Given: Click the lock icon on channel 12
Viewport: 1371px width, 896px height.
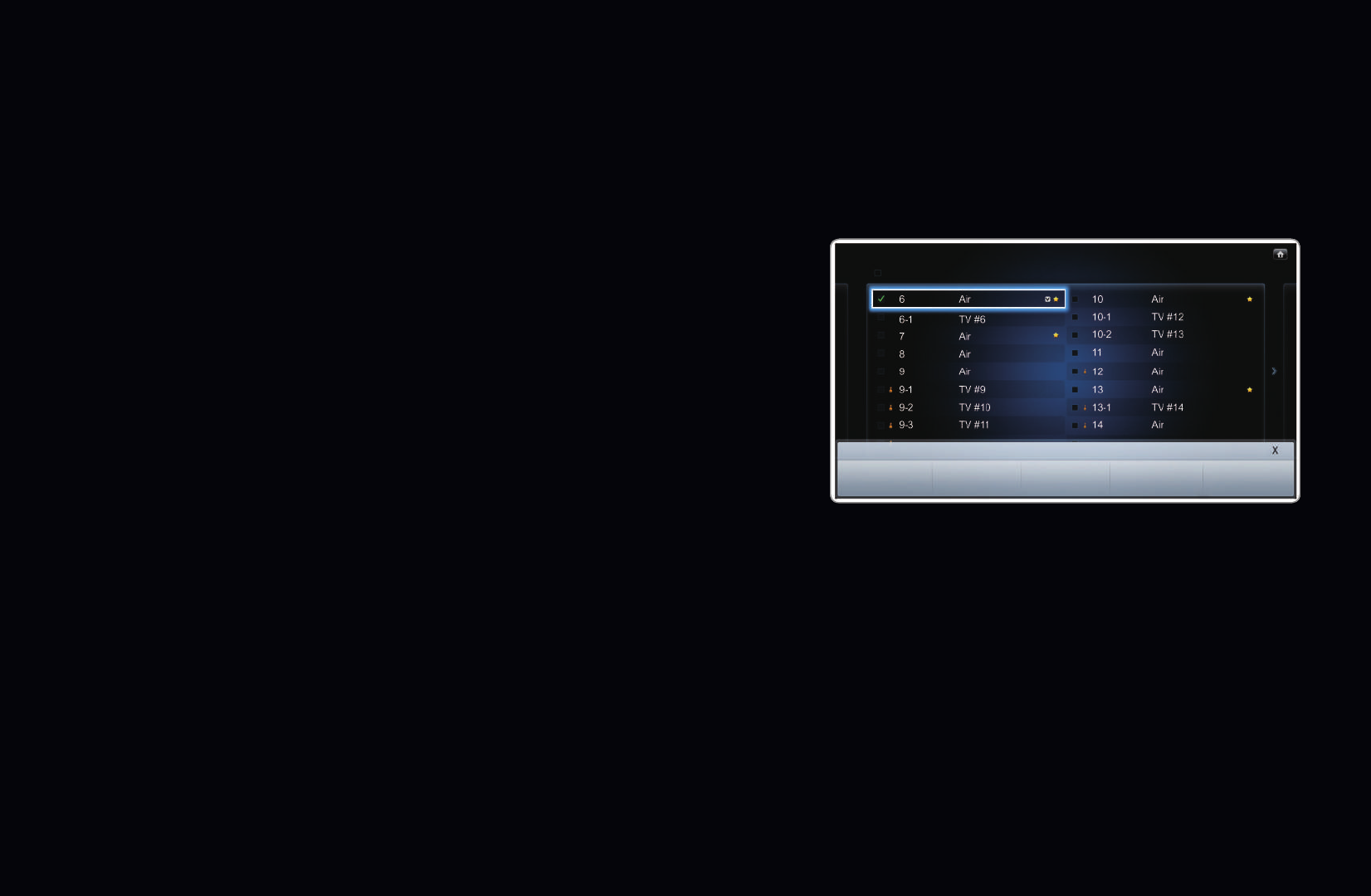Looking at the screenshot, I should (1085, 372).
